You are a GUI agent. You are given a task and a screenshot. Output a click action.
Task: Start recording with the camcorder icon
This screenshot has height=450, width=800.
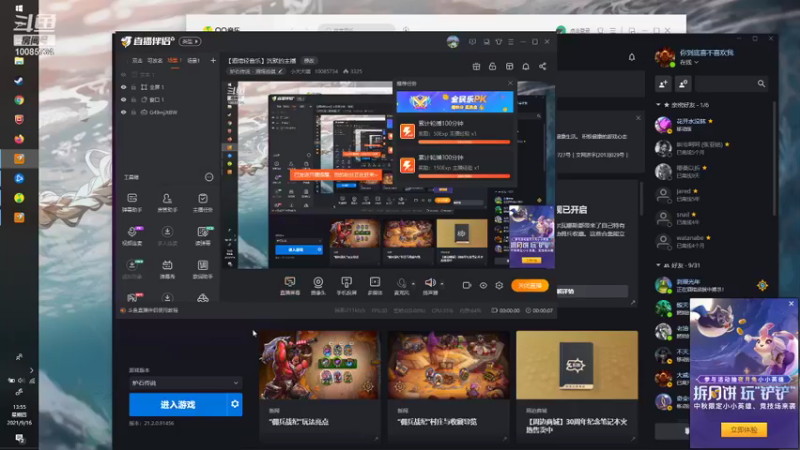tap(466, 286)
